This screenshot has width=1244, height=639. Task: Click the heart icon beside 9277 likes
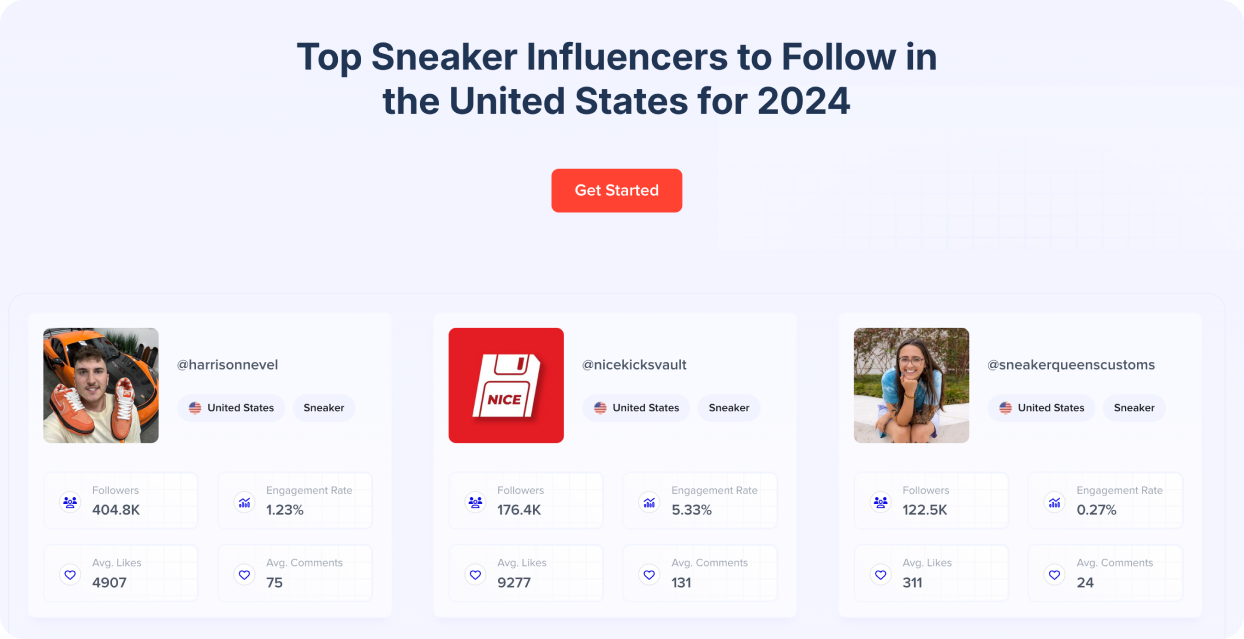[475, 575]
